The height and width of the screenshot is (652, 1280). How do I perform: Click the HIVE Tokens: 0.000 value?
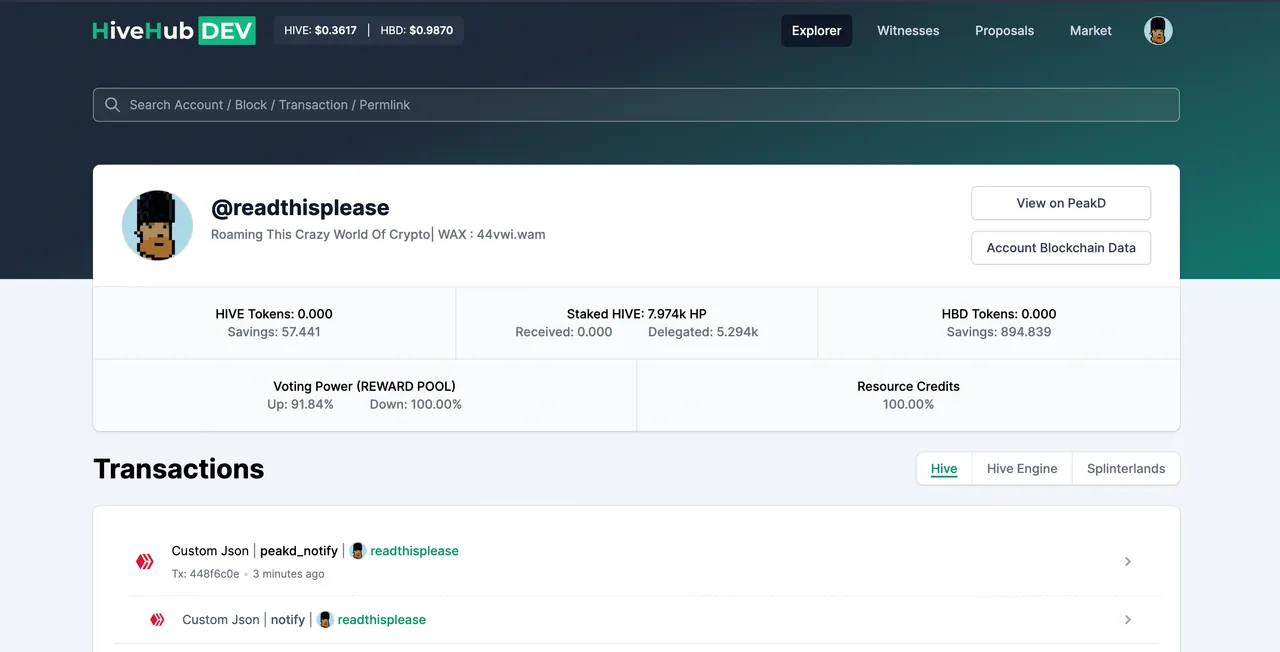coord(274,314)
